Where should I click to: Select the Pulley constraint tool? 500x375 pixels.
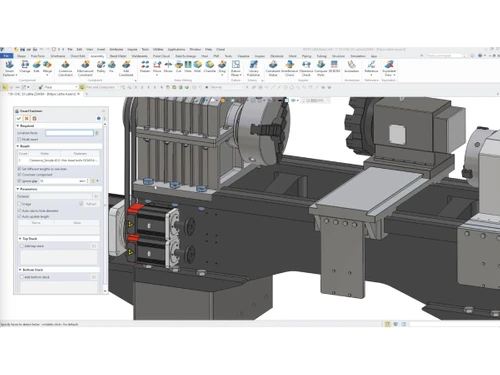(101, 67)
